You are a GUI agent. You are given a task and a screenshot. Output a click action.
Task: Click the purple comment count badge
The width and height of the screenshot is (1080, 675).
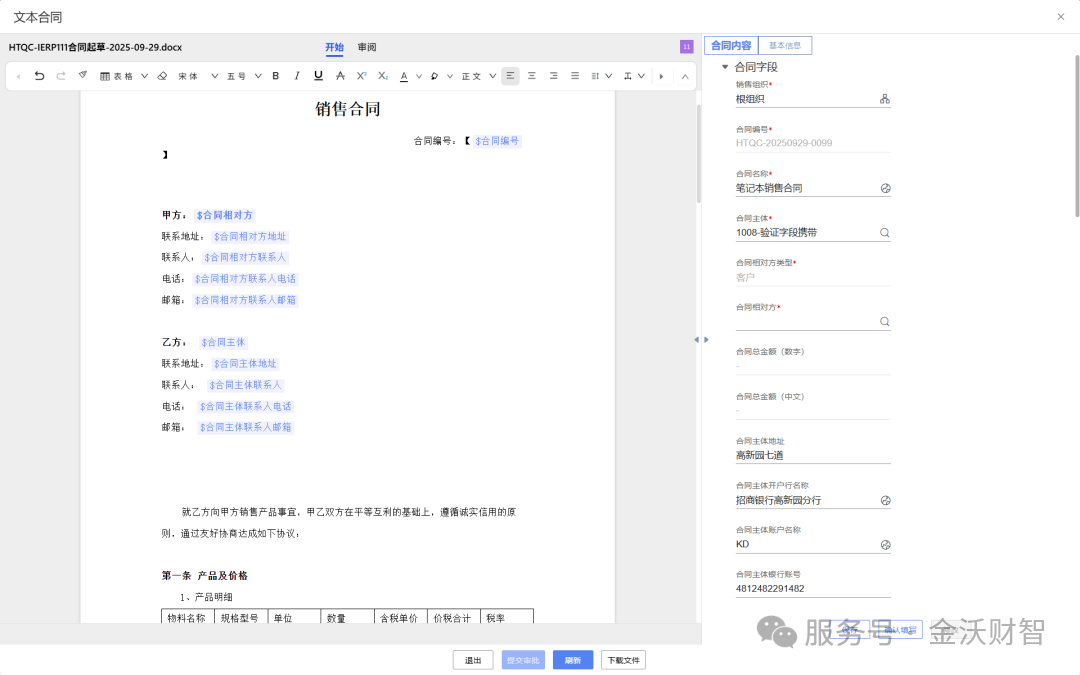(687, 46)
